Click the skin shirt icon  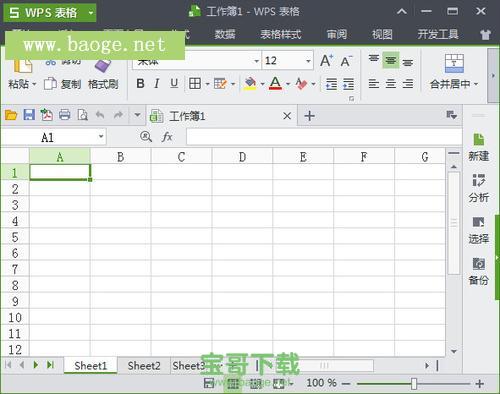[486, 34]
